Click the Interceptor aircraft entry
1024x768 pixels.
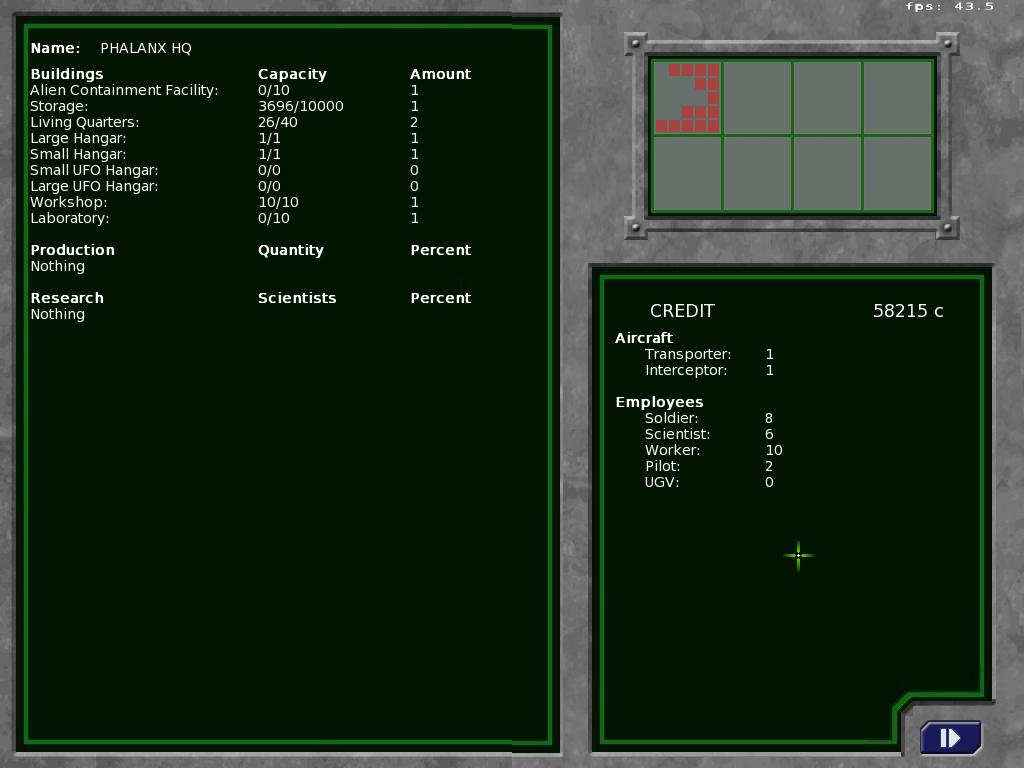[x=686, y=370]
